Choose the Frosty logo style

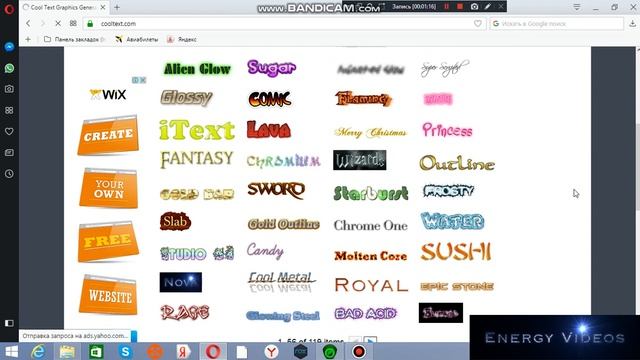[449, 191]
